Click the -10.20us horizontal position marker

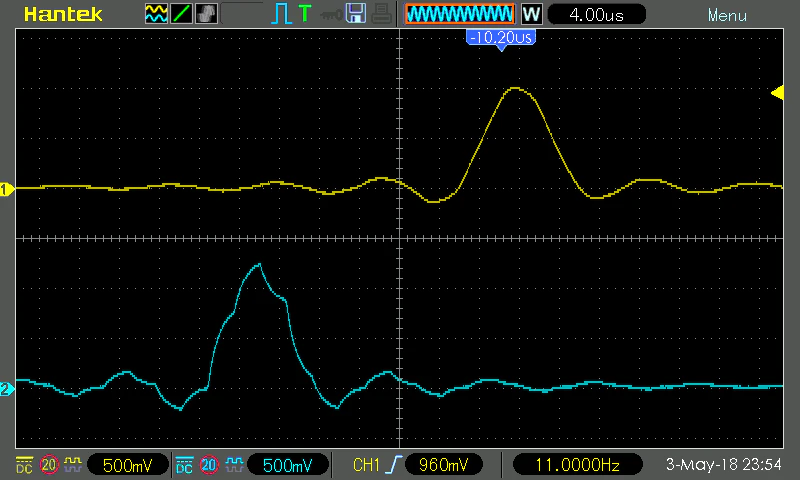[x=501, y=39]
